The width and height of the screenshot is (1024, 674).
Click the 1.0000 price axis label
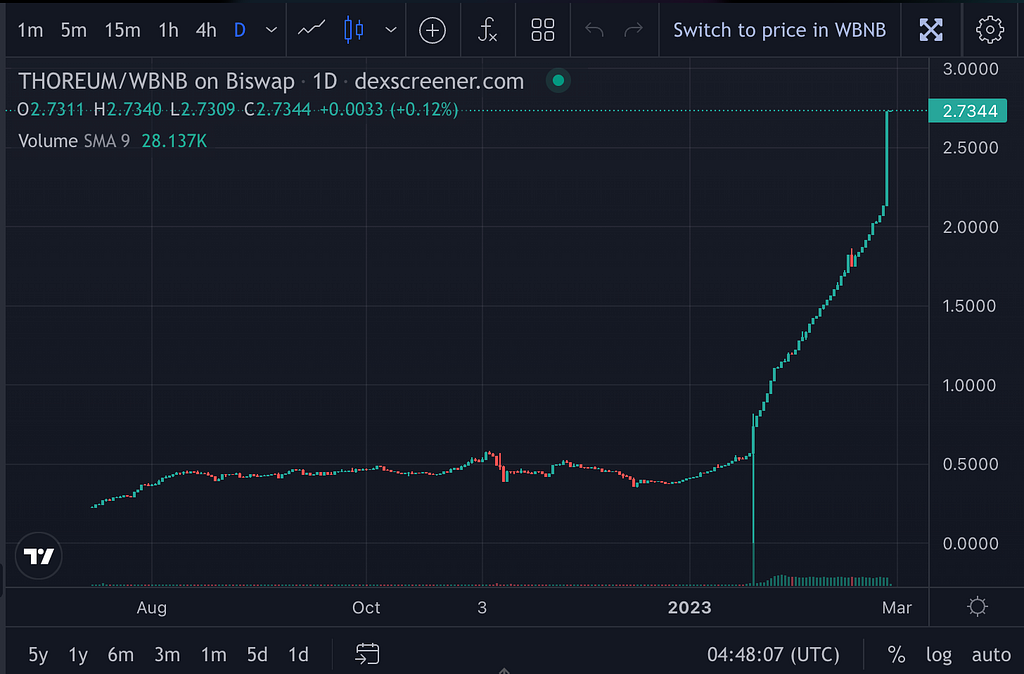click(x=970, y=385)
